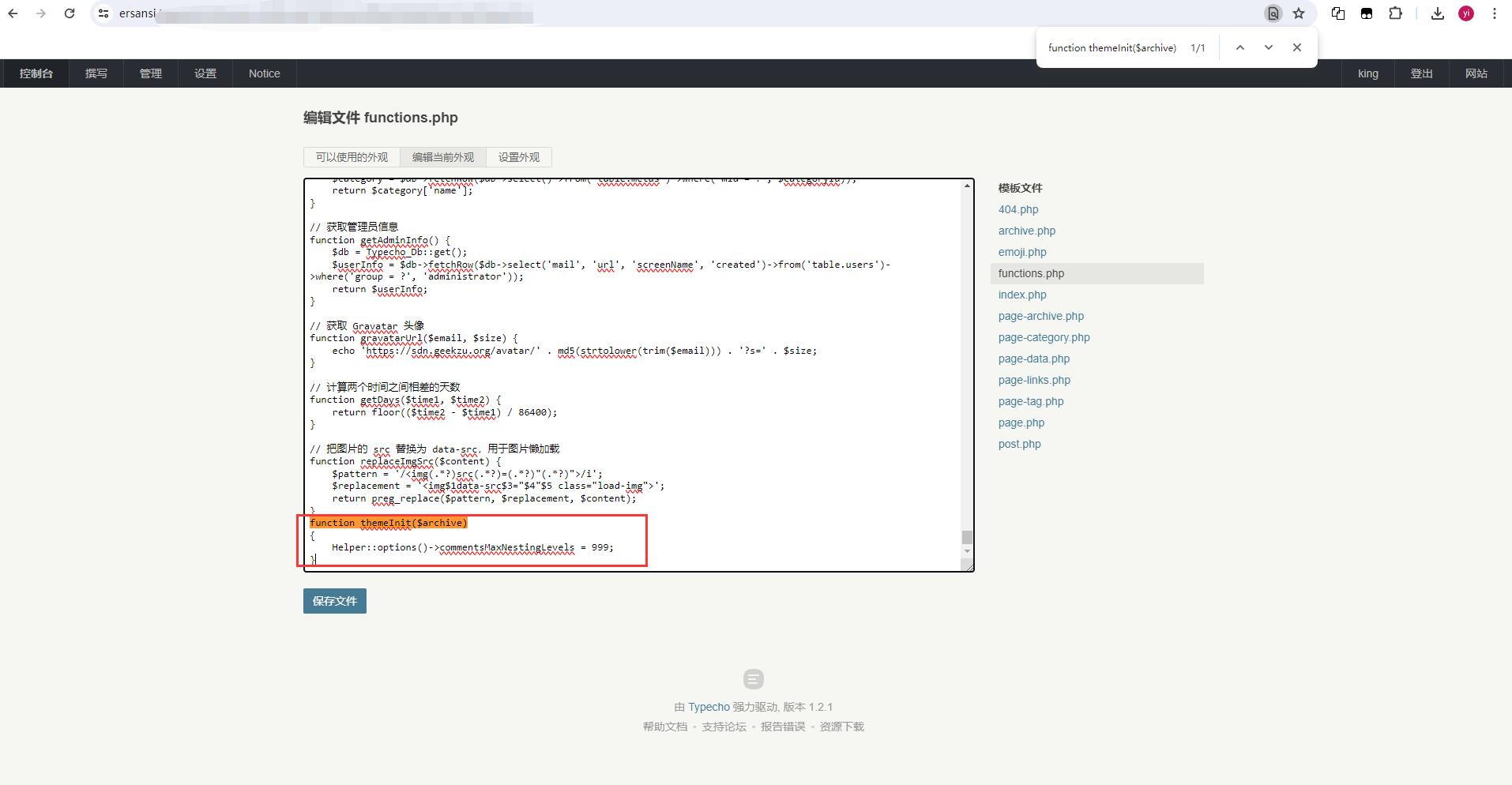Open the profile avatar menu

coord(1466,13)
